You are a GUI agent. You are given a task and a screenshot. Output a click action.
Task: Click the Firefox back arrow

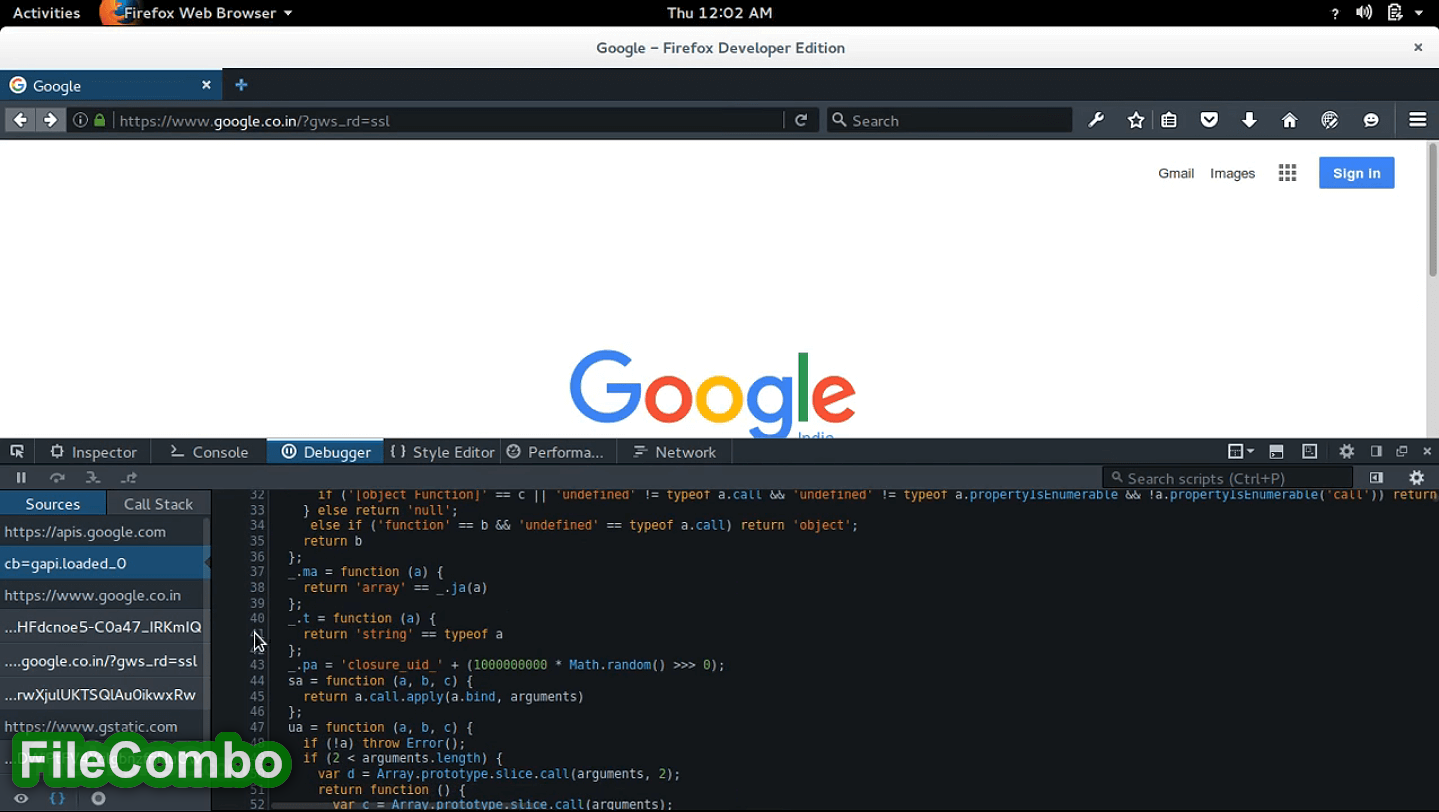(20, 120)
